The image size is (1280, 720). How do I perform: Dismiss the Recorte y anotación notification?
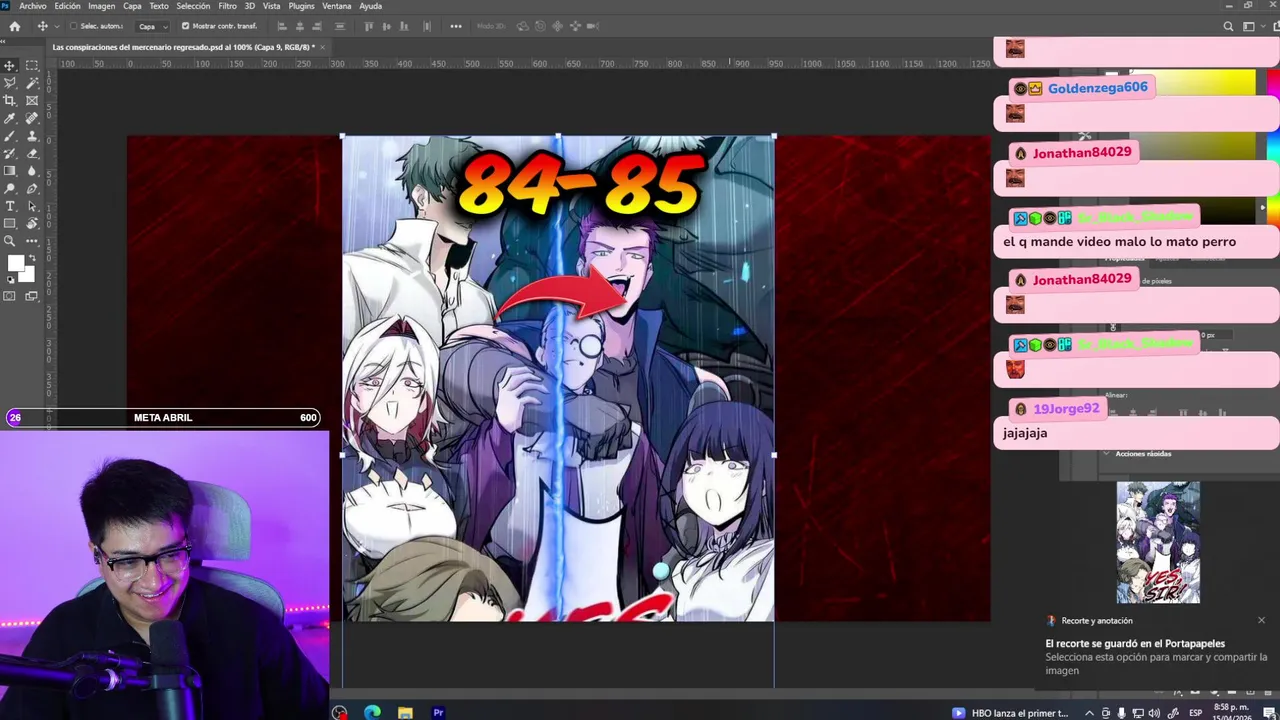1262,621
